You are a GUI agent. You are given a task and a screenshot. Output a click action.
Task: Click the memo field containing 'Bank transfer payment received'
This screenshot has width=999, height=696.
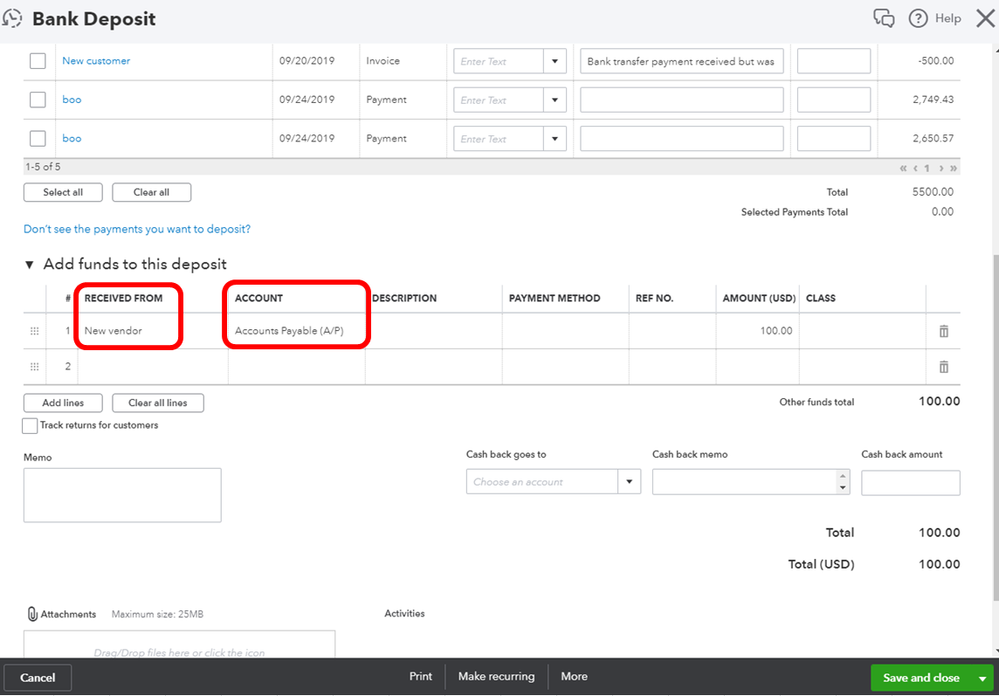tap(682, 62)
